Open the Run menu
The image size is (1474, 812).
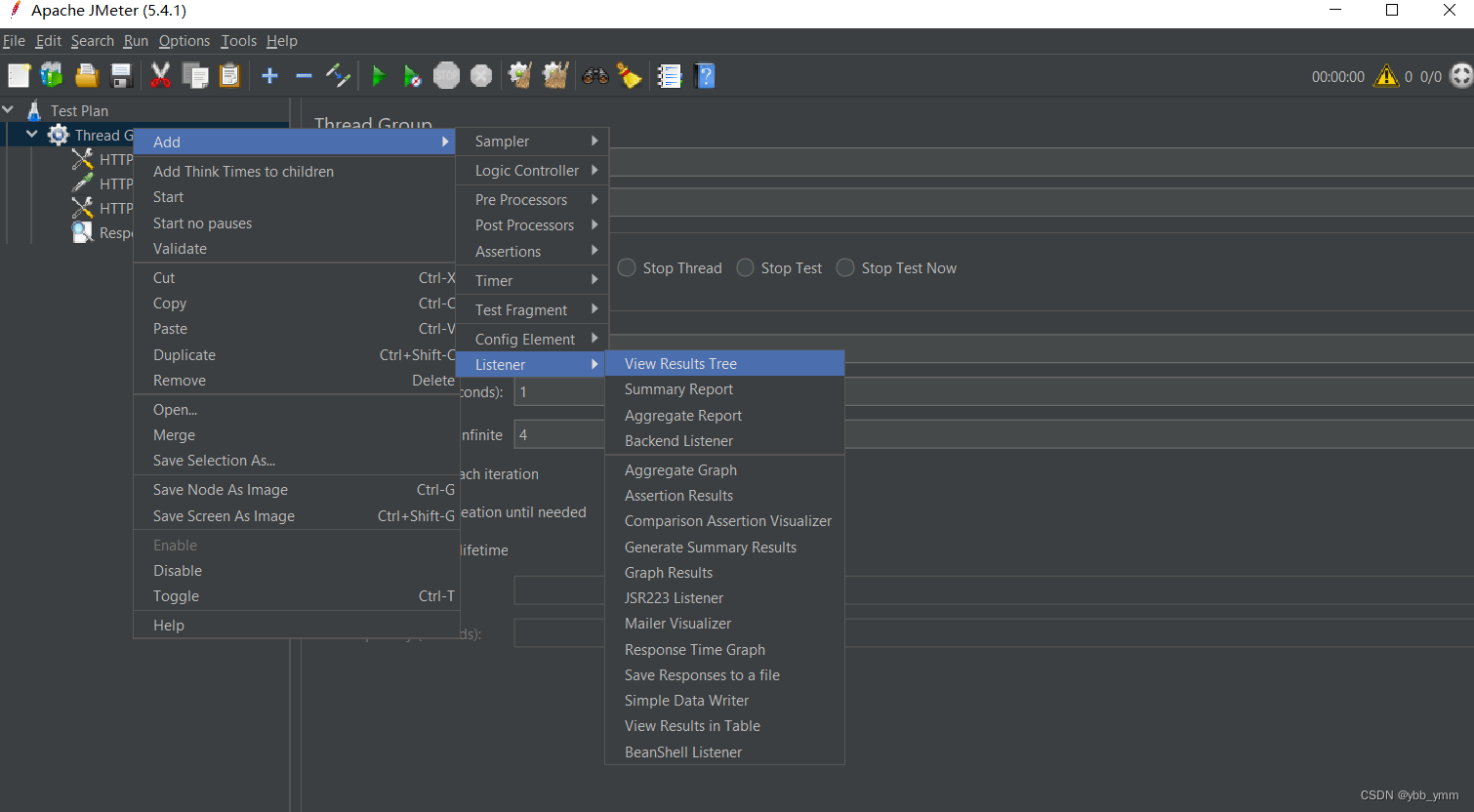pos(136,41)
